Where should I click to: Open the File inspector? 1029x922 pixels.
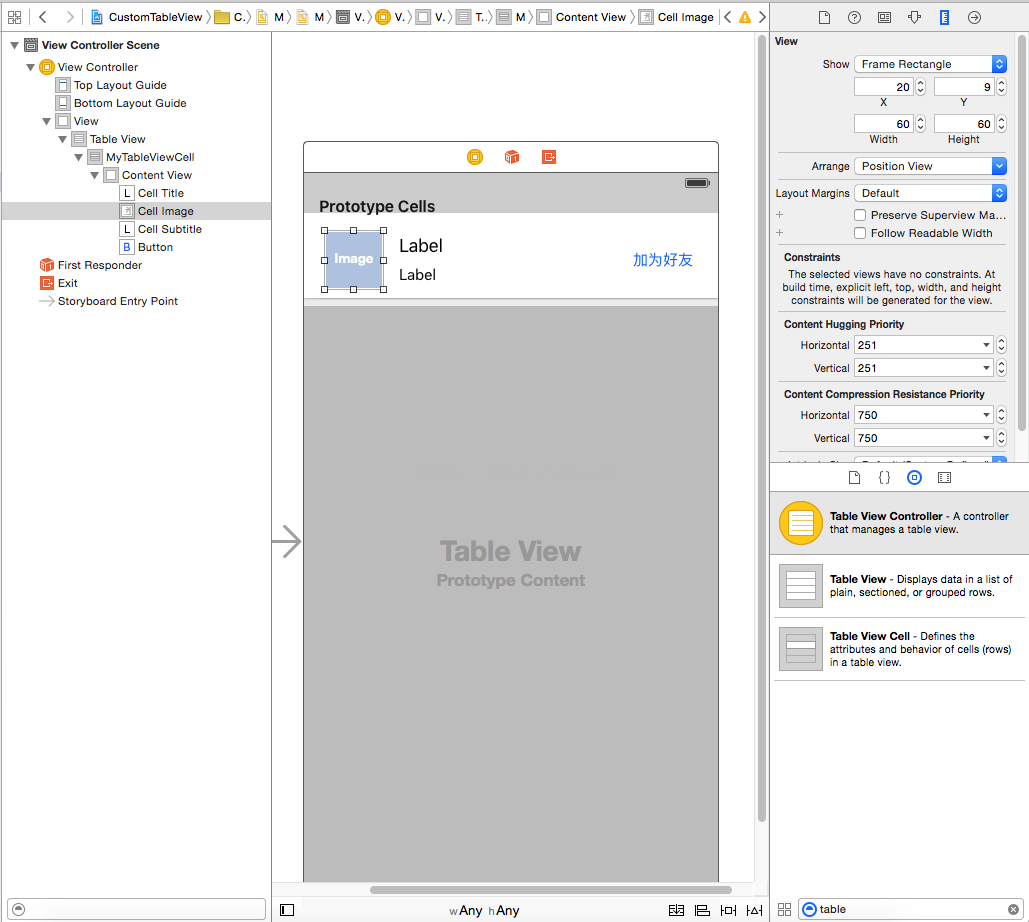[824, 18]
